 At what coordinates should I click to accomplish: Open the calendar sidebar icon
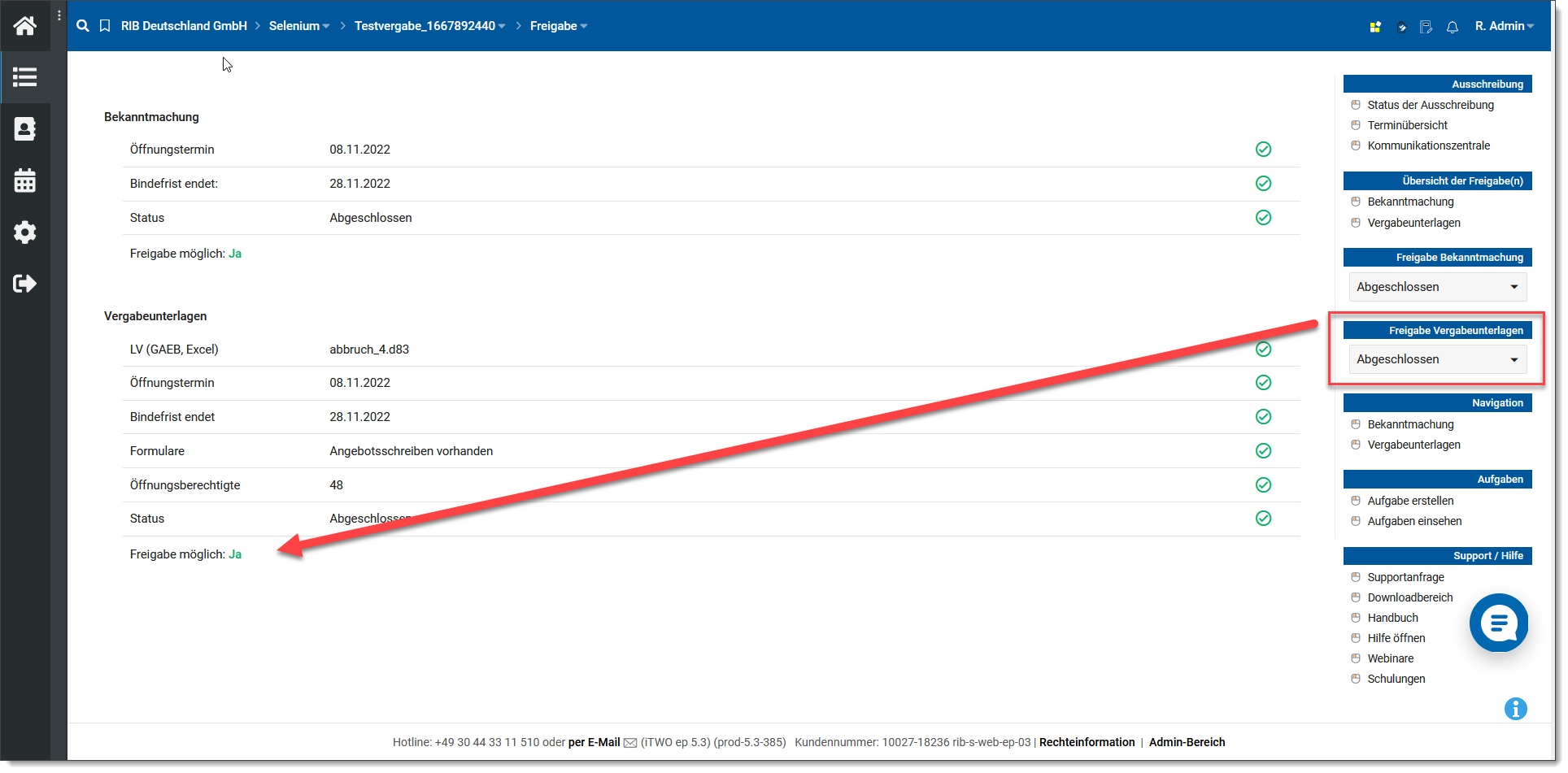(25, 180)
